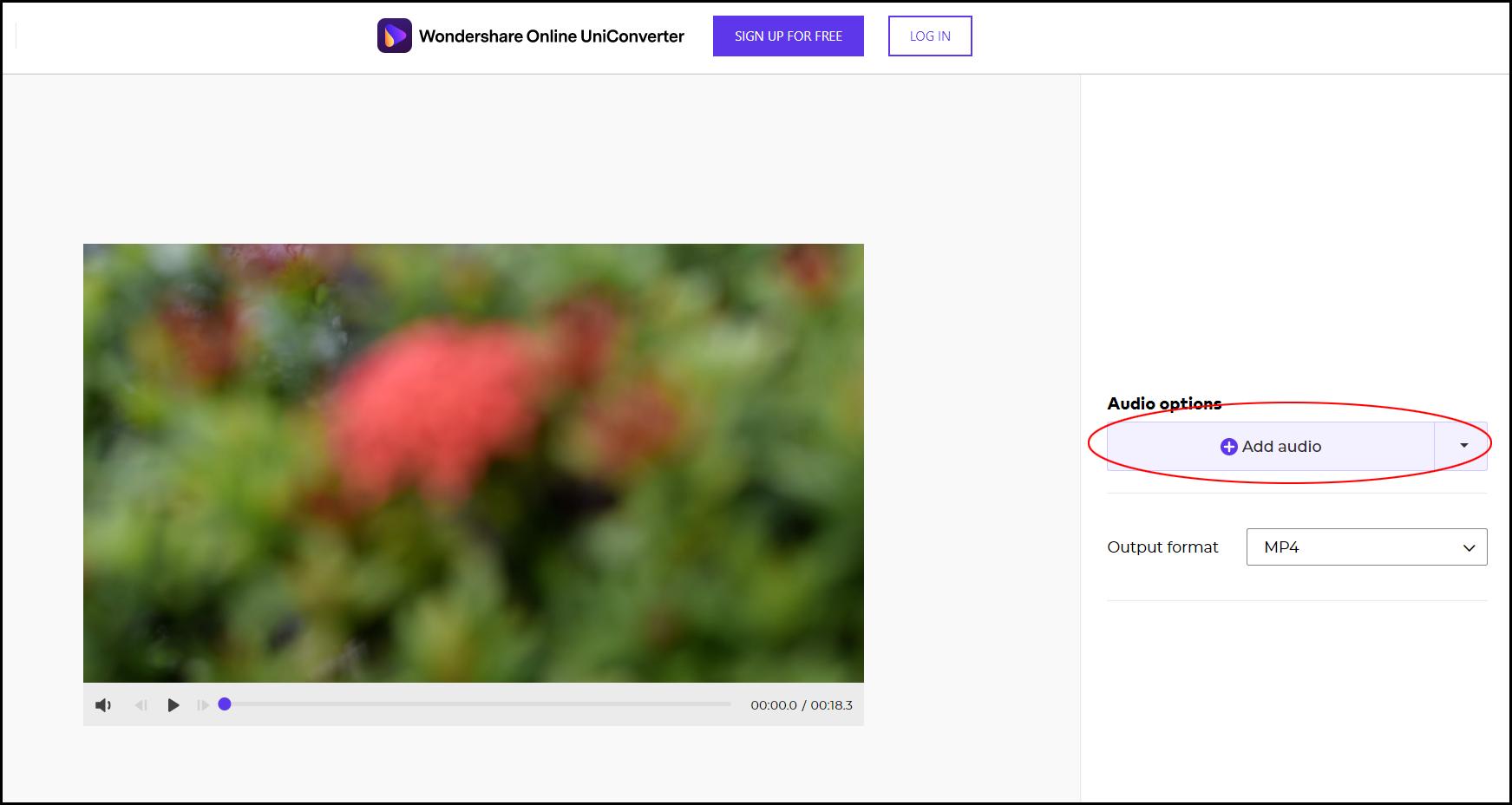Screen dimensions: 1512x805
Task: Click the 00:00.0 / 00:18.3 time display
Action: click(x=802, y=705)
